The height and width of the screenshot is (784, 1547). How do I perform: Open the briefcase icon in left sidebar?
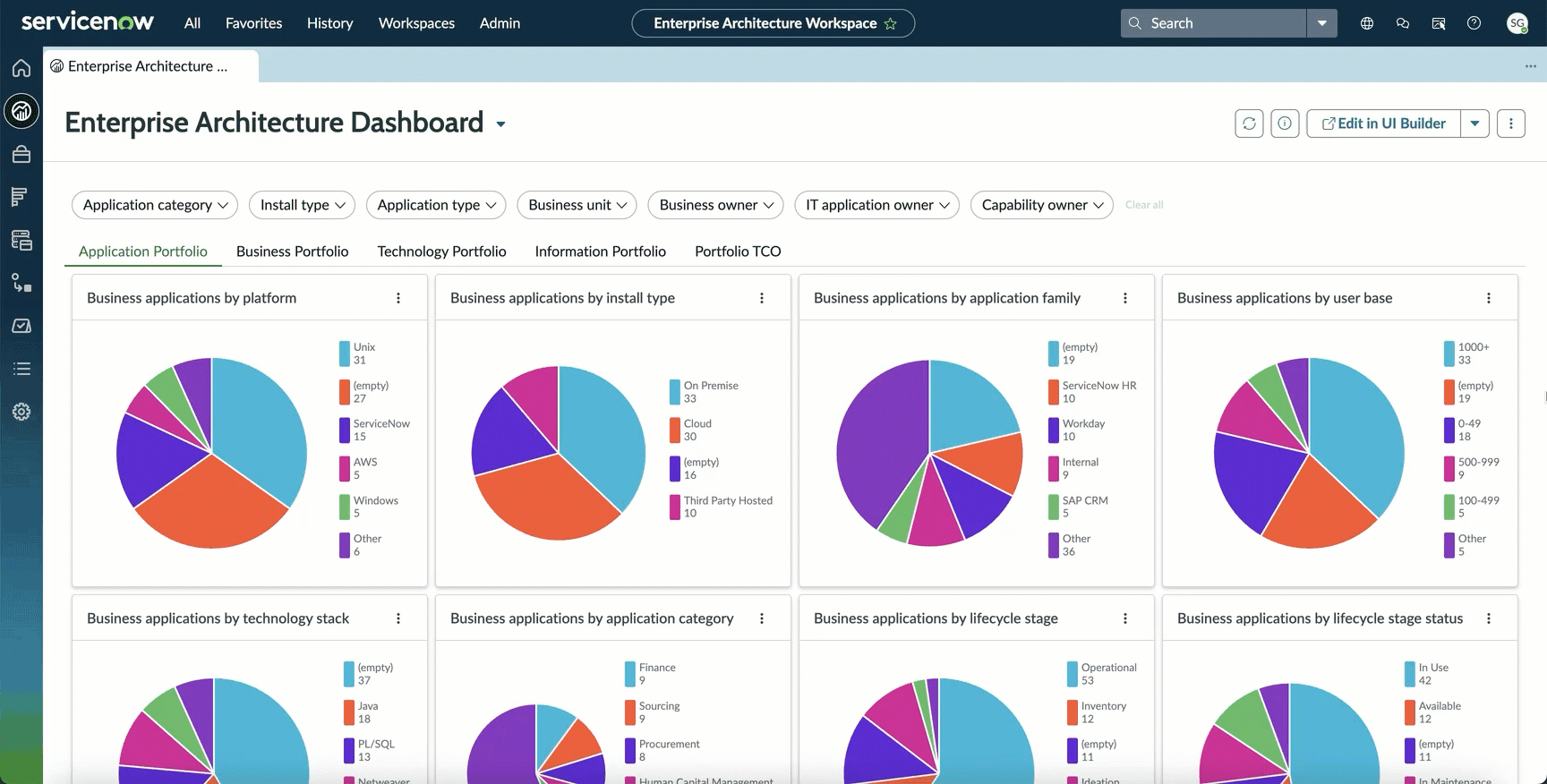click(x=21, y=154)
